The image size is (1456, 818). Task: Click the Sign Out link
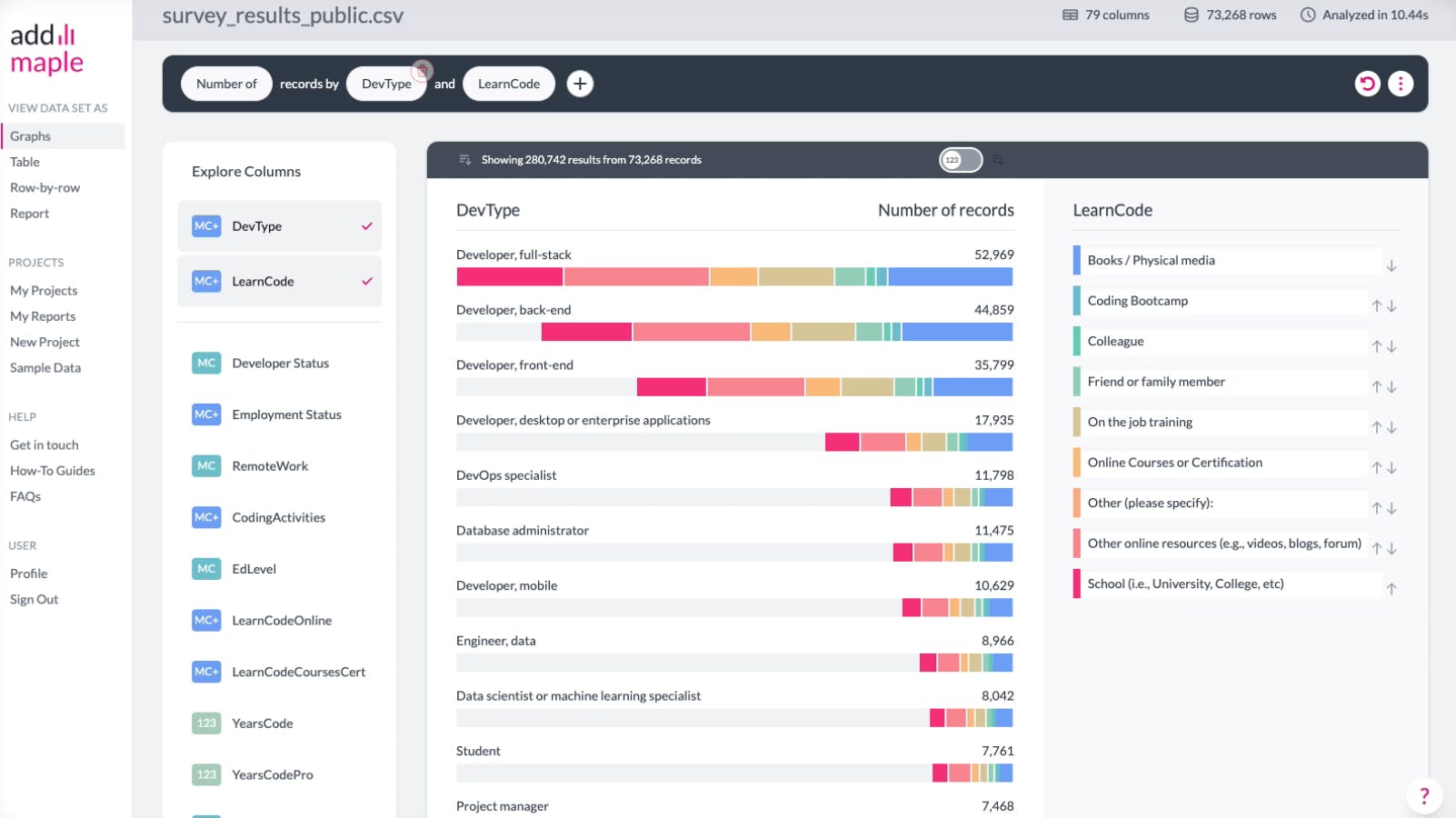coord(34,600)
